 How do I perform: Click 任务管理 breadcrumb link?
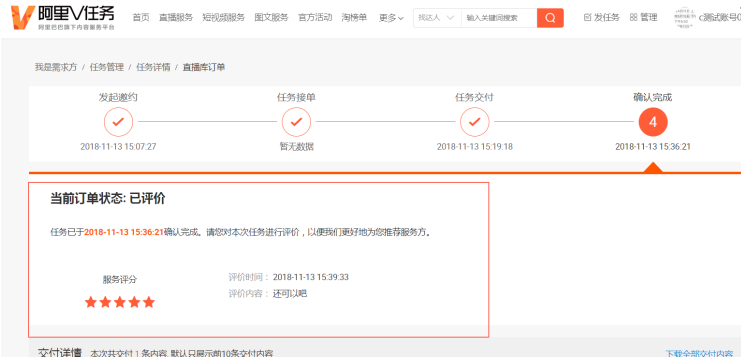pos(107,67)
